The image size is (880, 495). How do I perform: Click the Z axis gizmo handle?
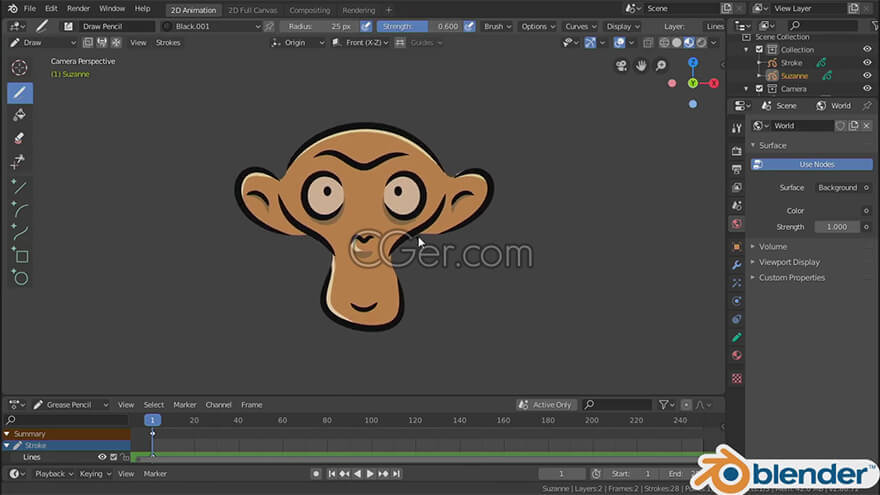(693, 62)
